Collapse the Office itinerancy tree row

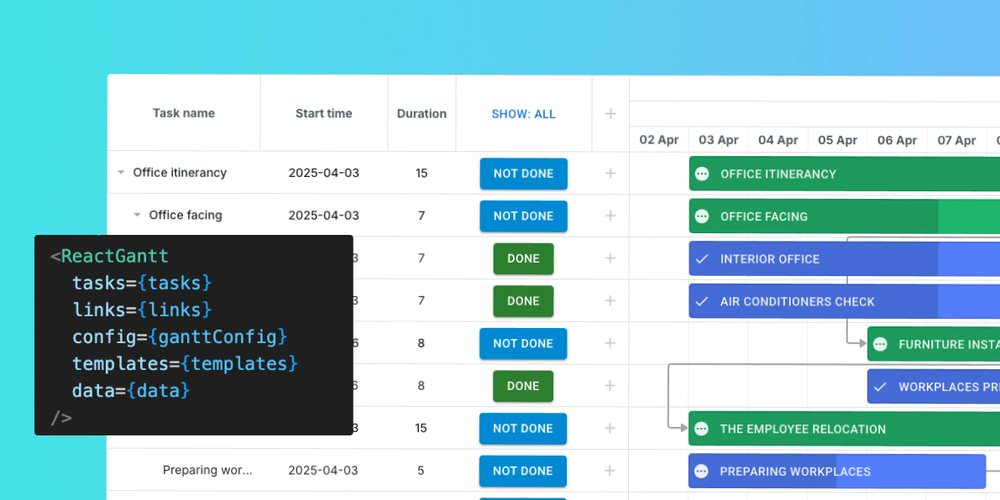(121, 173)
